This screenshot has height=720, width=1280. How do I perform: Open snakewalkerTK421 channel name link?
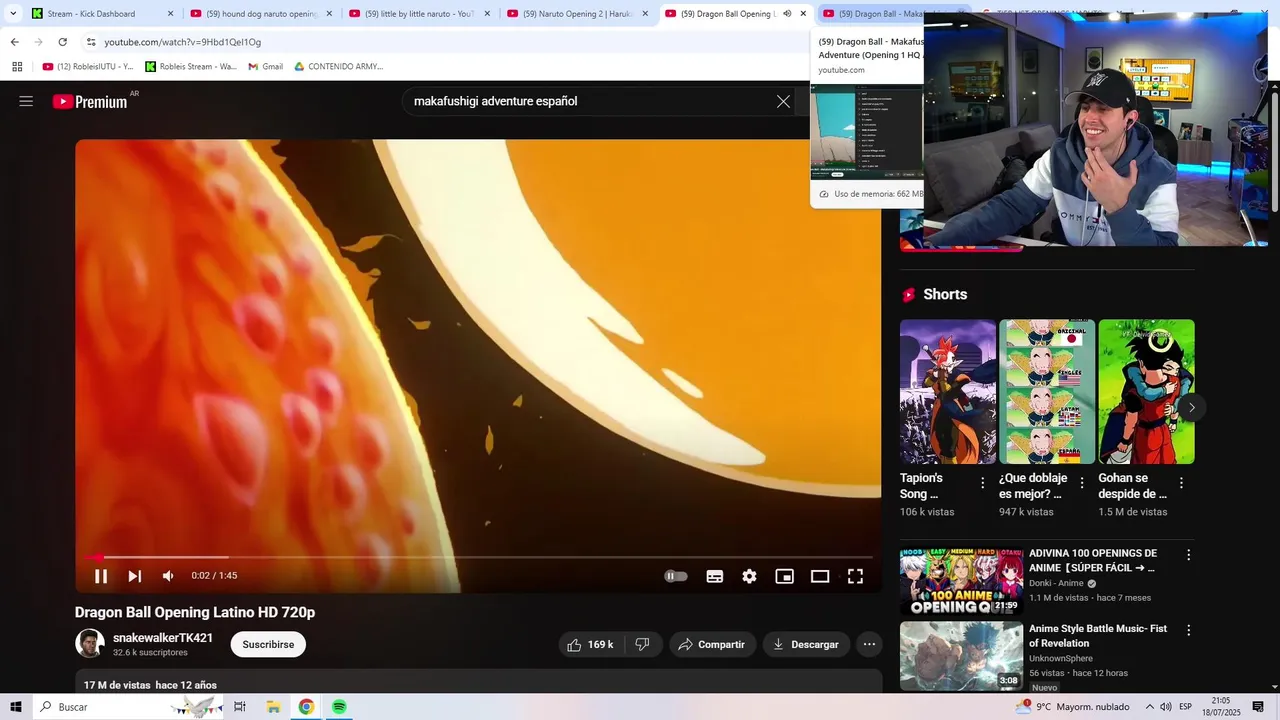click(x=163, y=638)
